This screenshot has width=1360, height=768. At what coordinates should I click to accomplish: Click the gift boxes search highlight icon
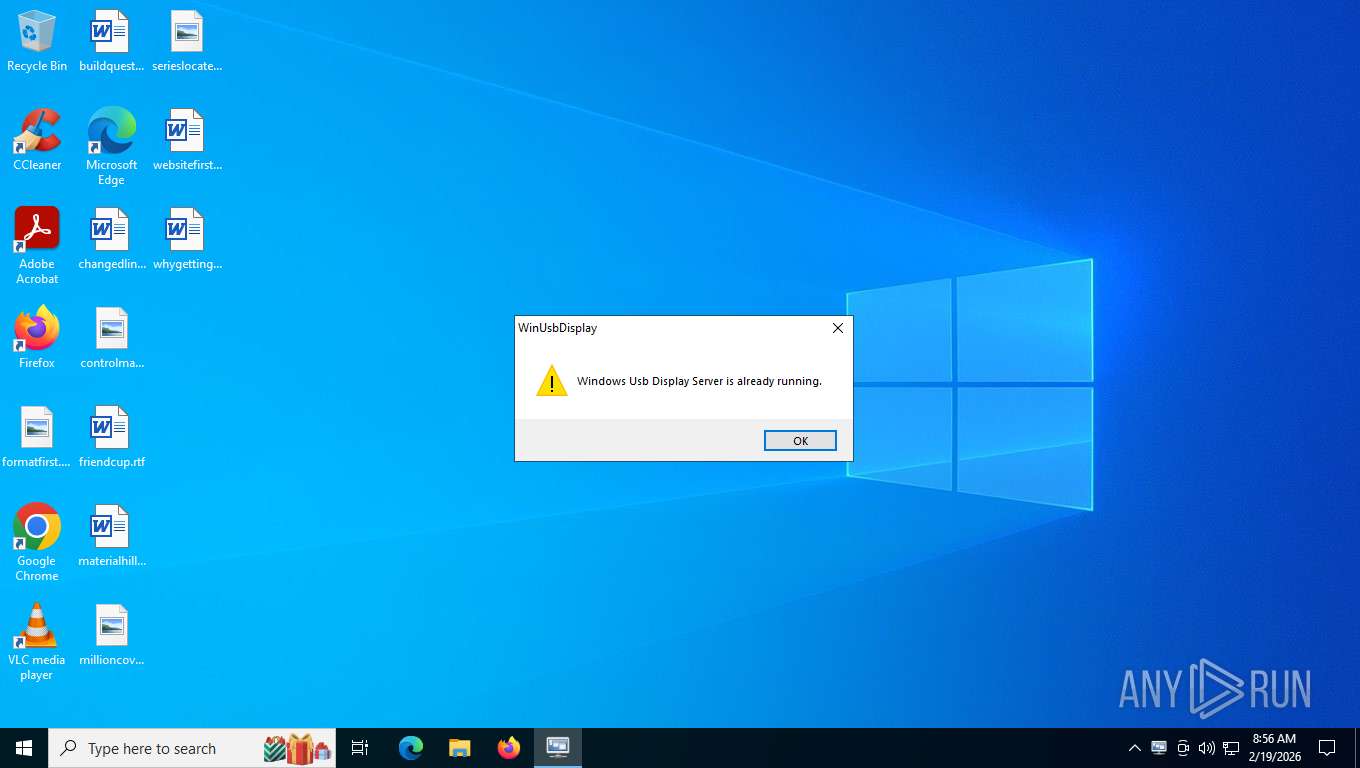pyautogui.click(x=297, y=748)
